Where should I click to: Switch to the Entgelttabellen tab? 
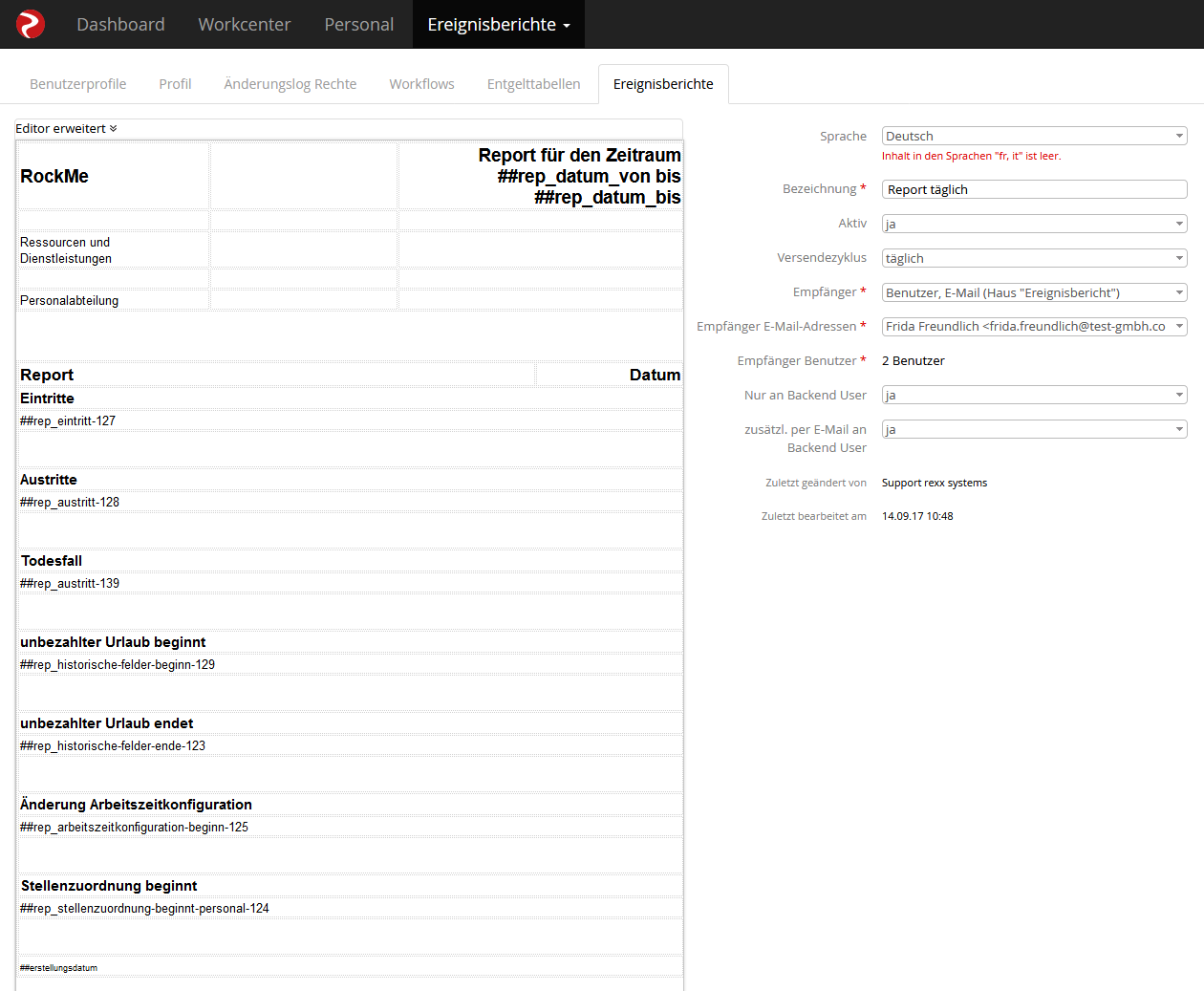[x=533, y=84]
